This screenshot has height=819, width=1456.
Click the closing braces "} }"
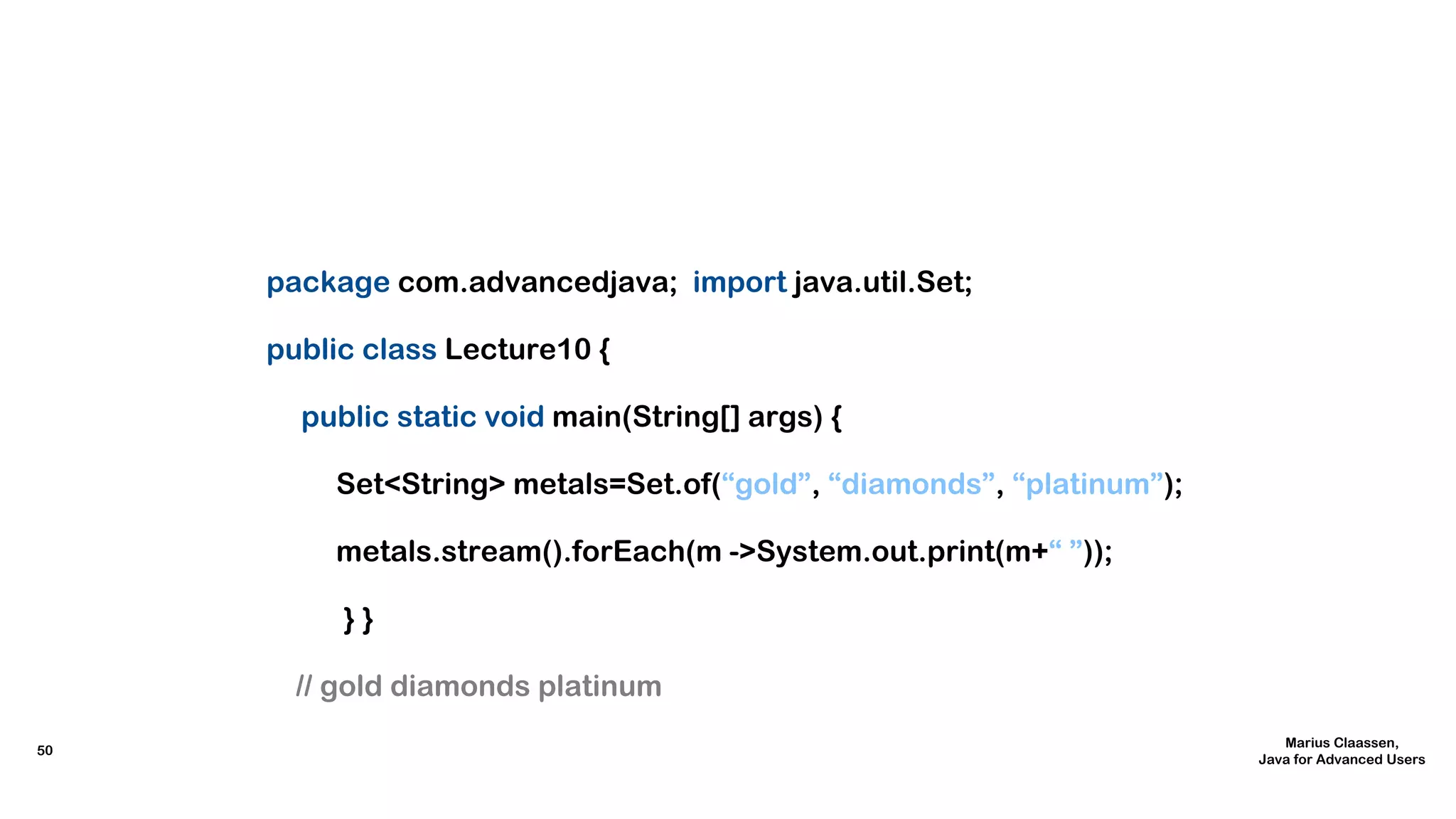(358, 619)
